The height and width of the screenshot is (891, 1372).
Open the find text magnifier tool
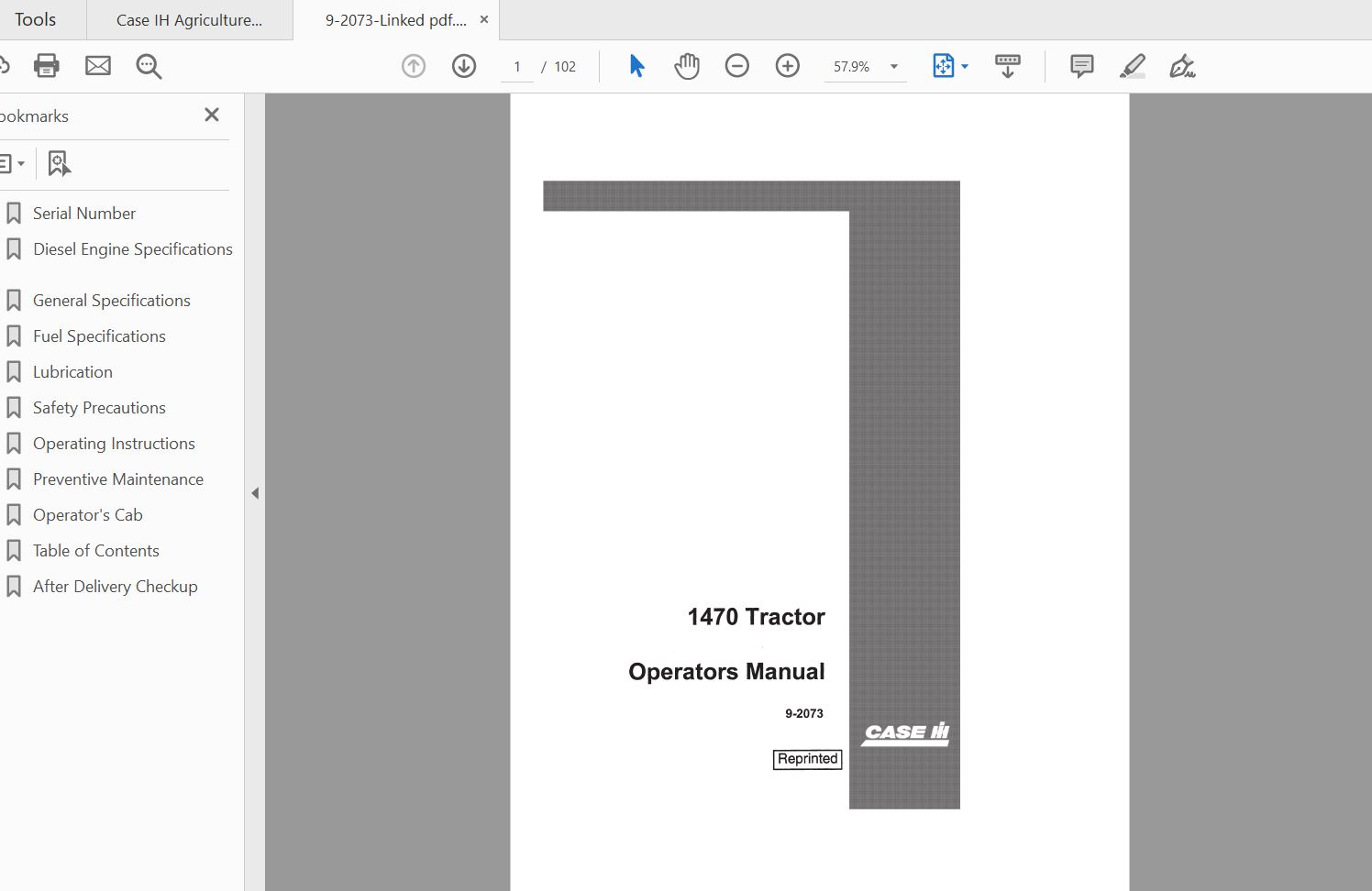[149, 66]
